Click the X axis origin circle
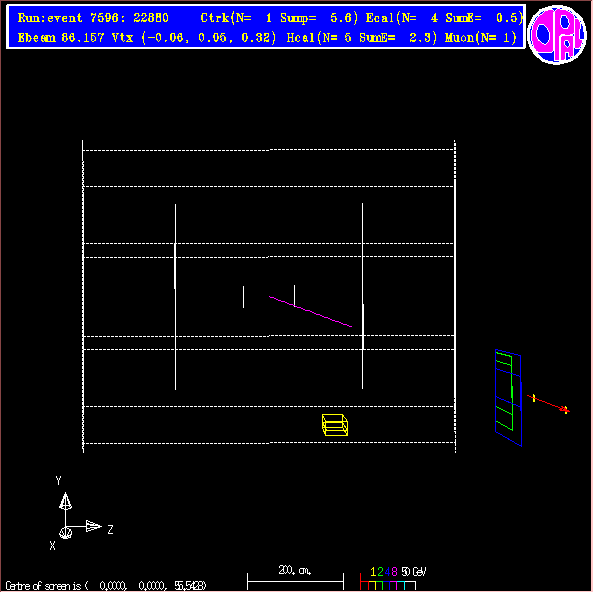 coord(65,533)
